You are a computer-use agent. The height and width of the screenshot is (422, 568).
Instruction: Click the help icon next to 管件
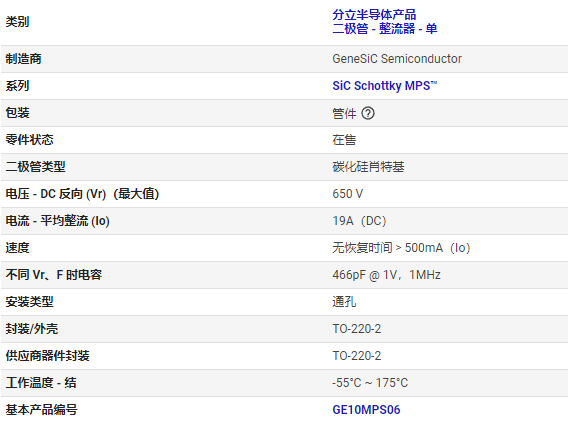pos(368,113)
